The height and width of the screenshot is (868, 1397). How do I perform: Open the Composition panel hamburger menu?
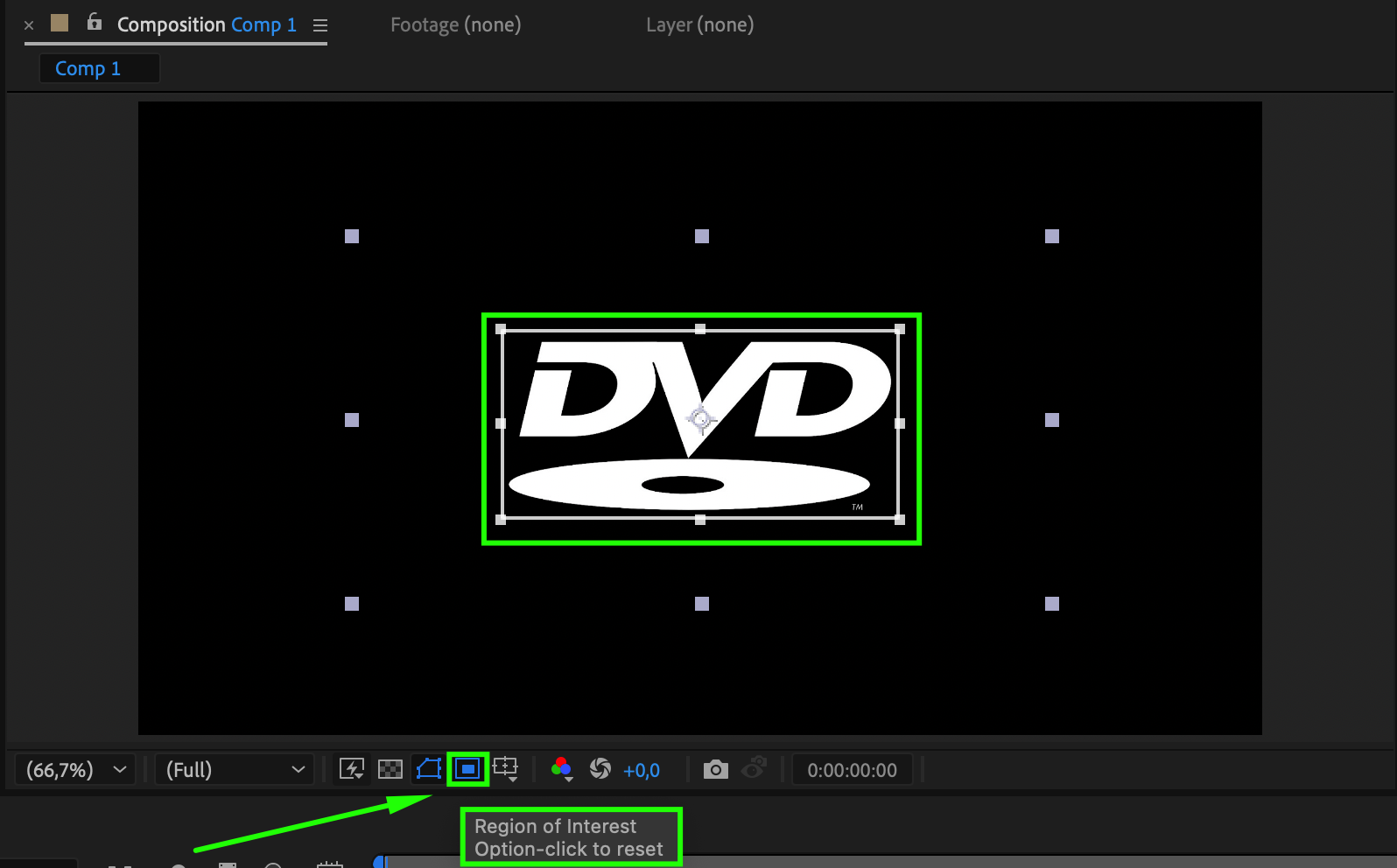click(x=320, y=25)
